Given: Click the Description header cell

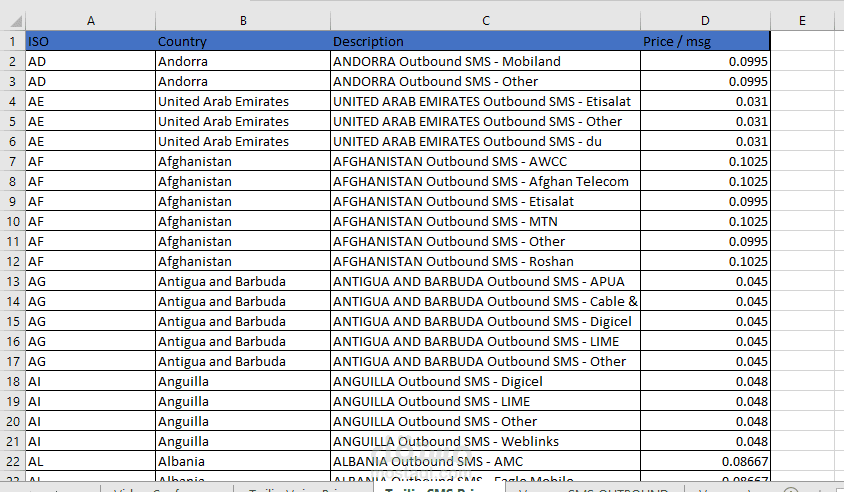Looking at the screenshot, I should [x=486, y=41].
